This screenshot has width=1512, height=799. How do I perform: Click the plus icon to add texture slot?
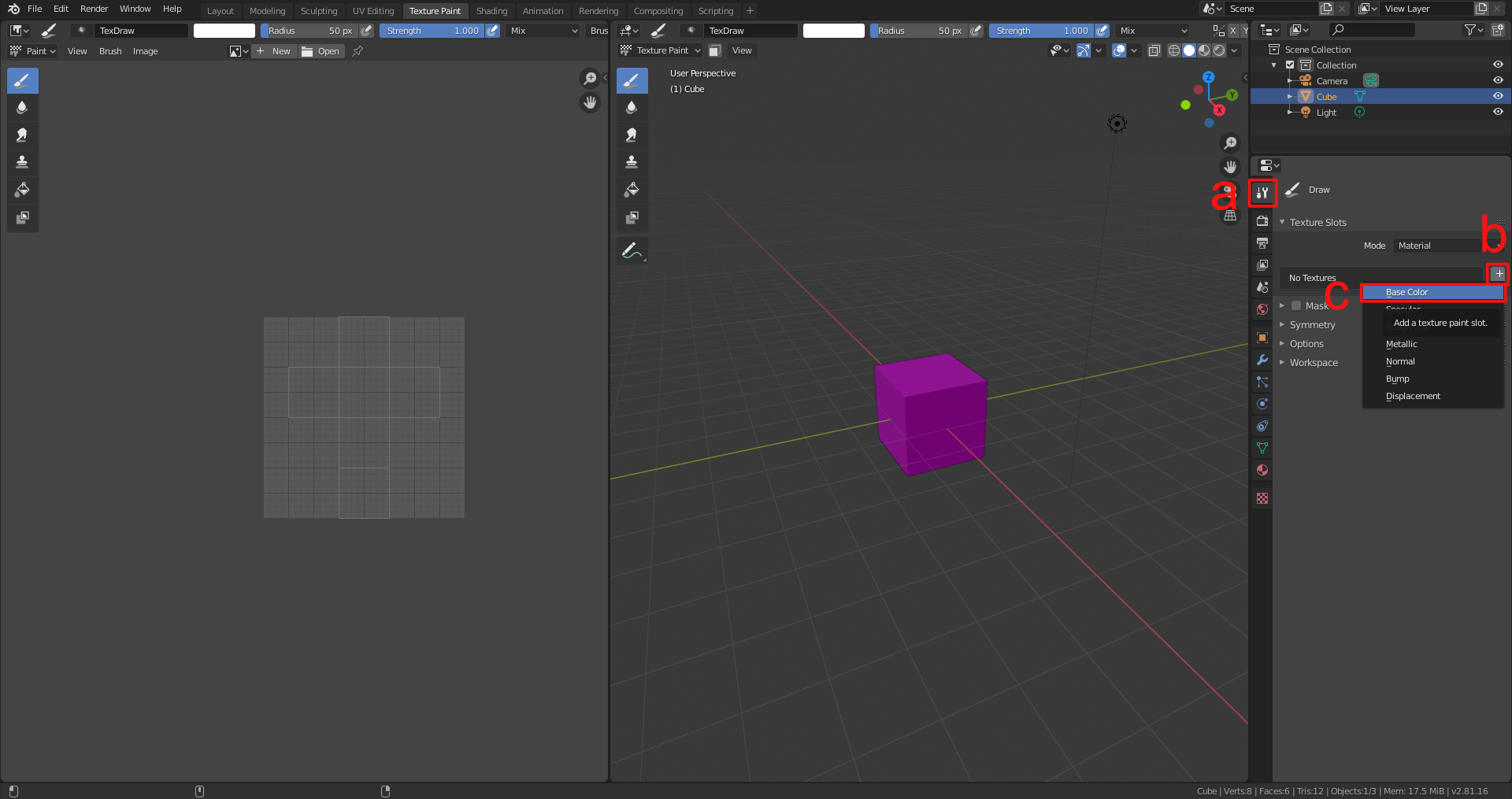[1498, 274]
